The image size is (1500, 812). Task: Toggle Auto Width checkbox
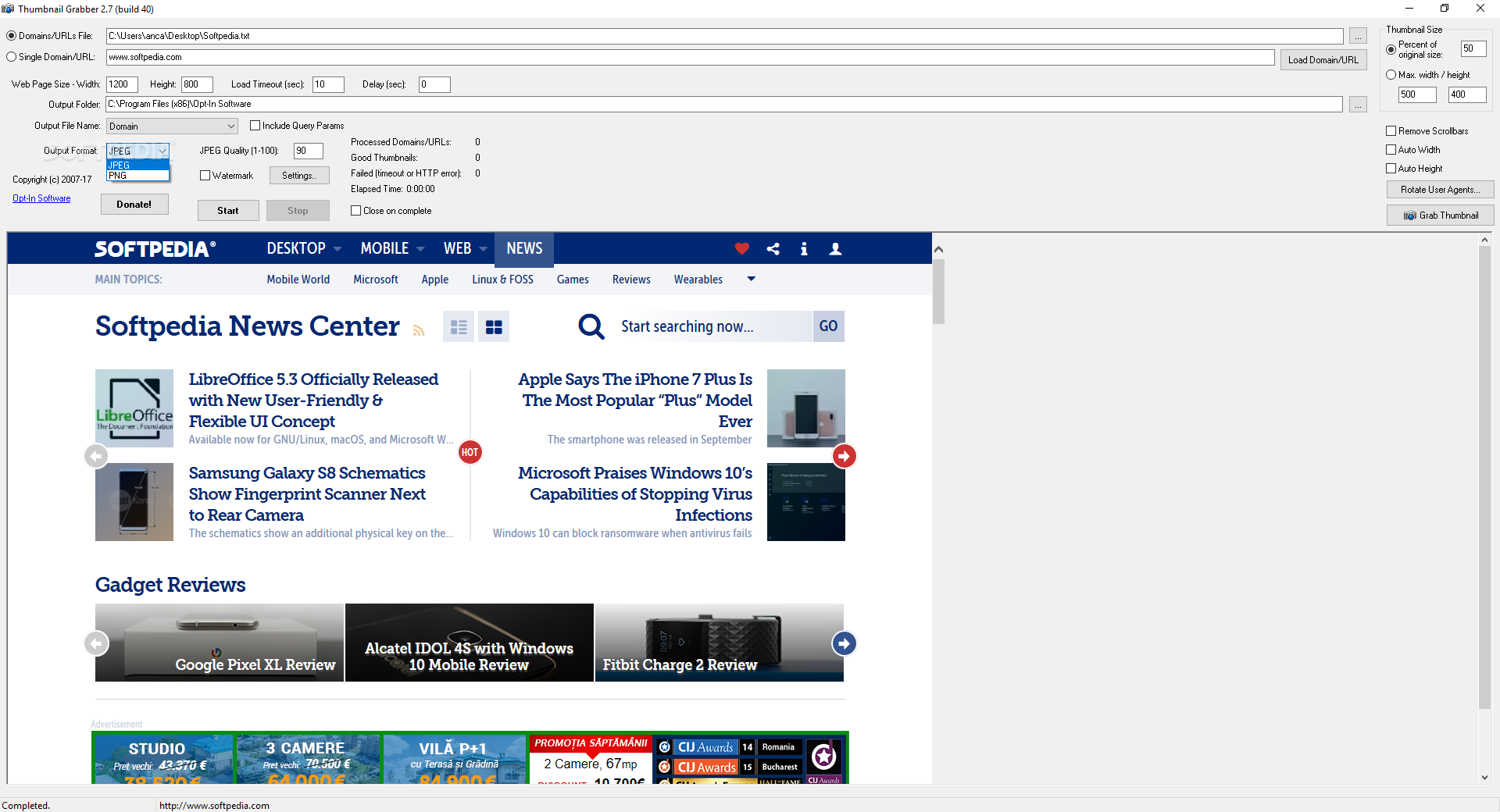[x=1391, y=150]
